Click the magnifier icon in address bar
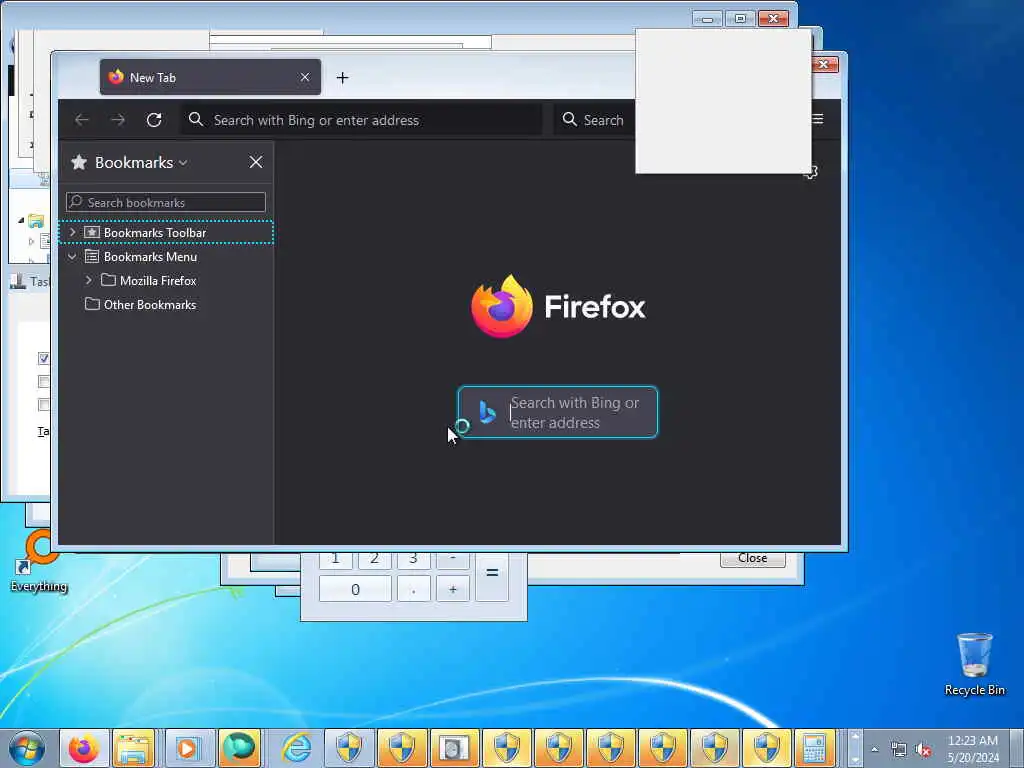Screen dimensions: 1024x768 (x=195, y=120)
